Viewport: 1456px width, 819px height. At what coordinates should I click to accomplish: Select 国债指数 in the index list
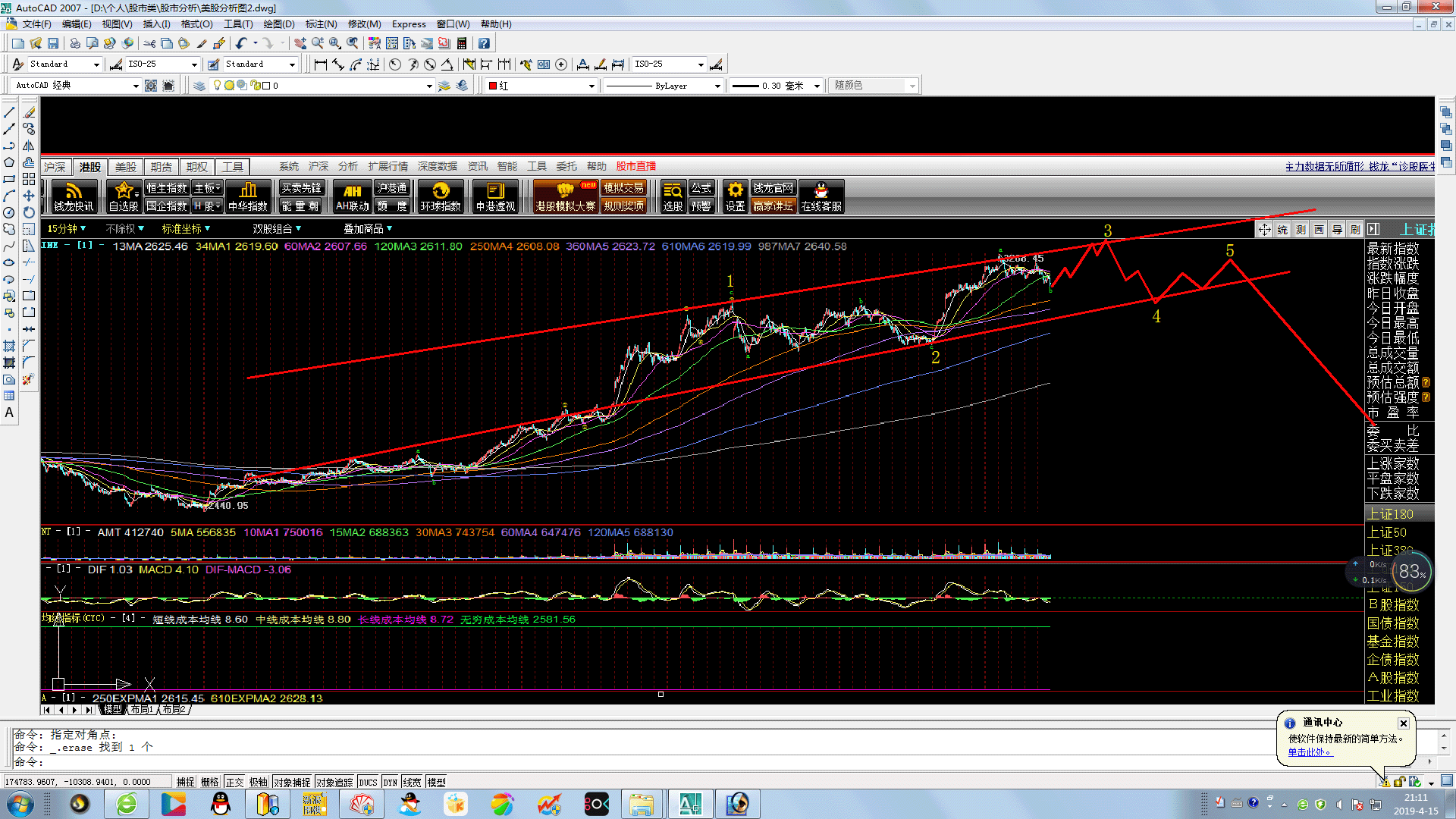point(1392,623)
